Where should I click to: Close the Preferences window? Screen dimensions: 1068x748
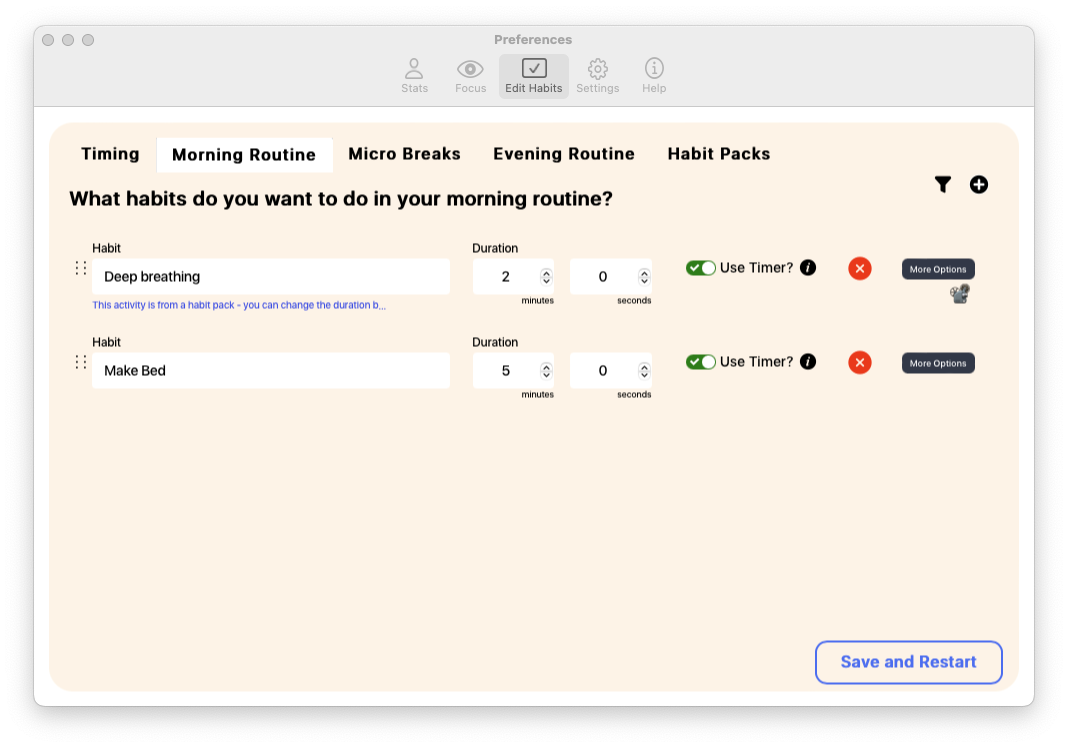48,40
